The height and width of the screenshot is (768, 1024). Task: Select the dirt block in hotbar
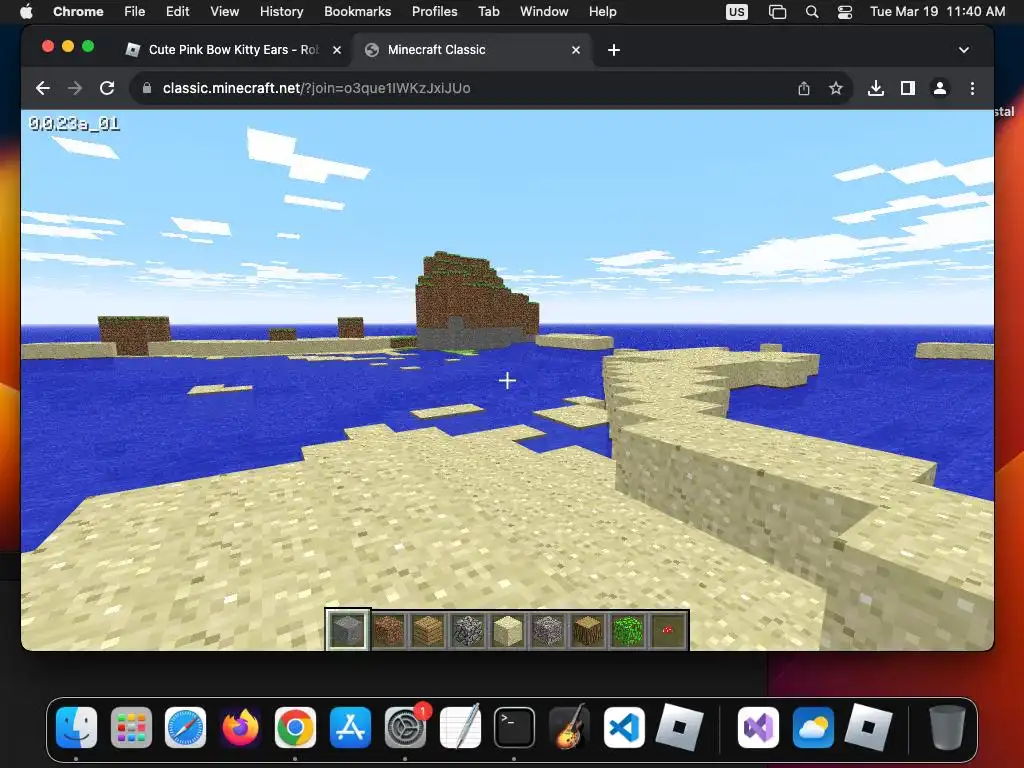pyautogui.click(x=389, y=630)
